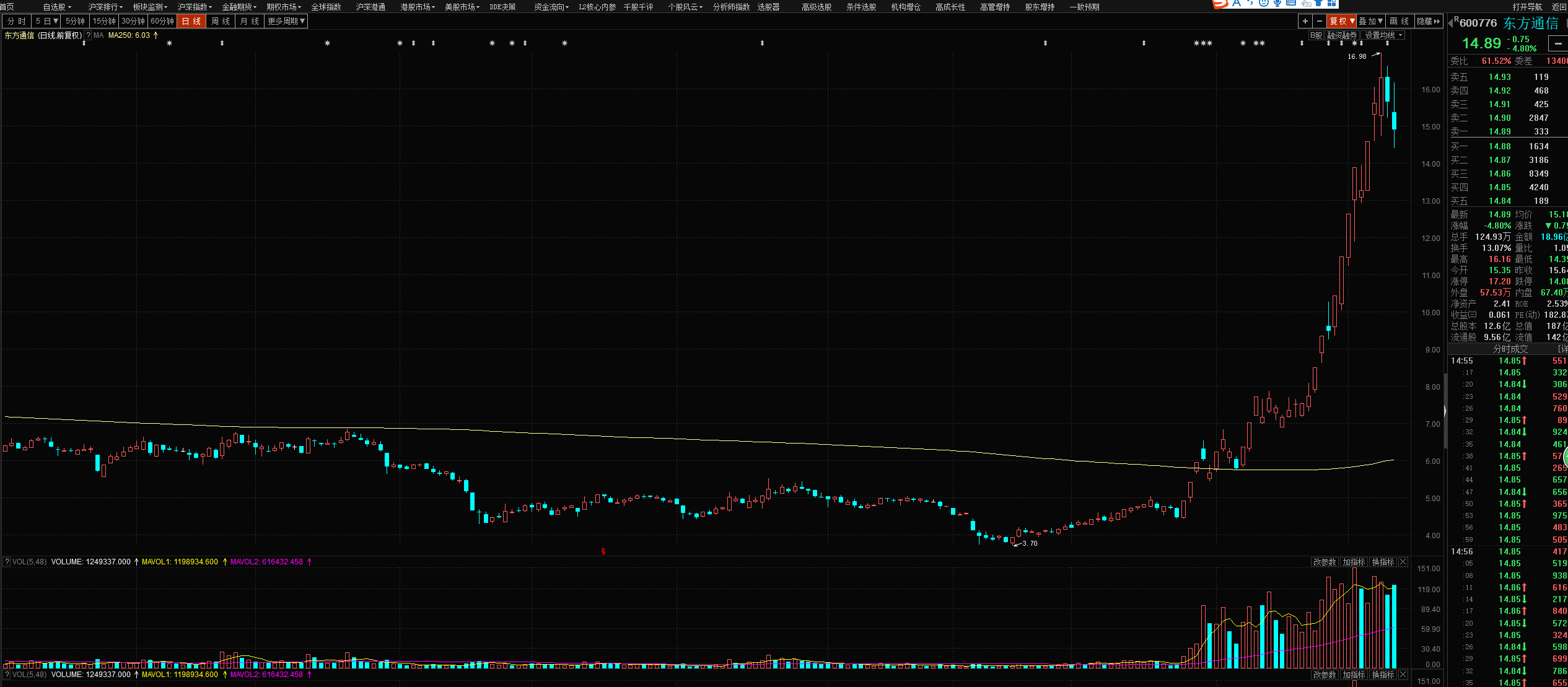
Task: Go to 首页 home in top menu
Action: coord(7,7)
